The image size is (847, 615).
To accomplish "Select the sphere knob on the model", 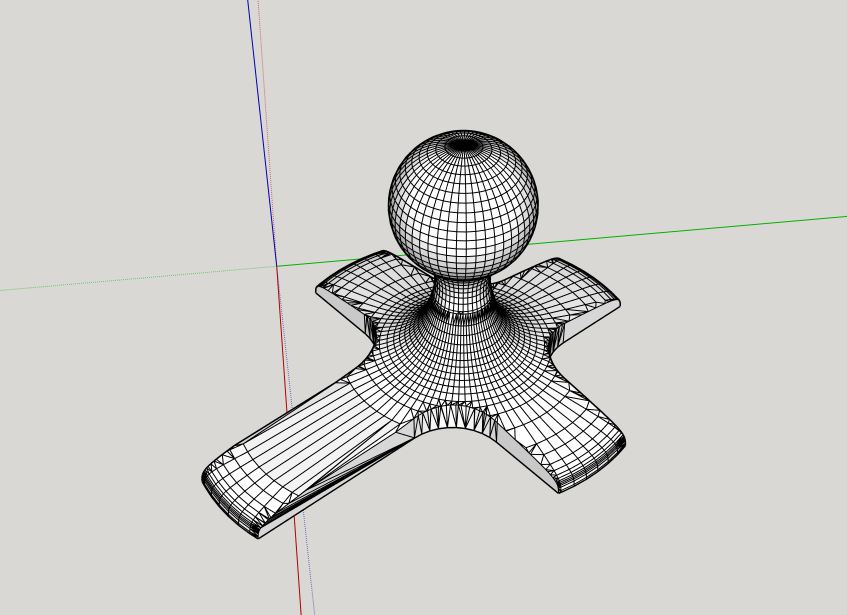I will point(463,204).
